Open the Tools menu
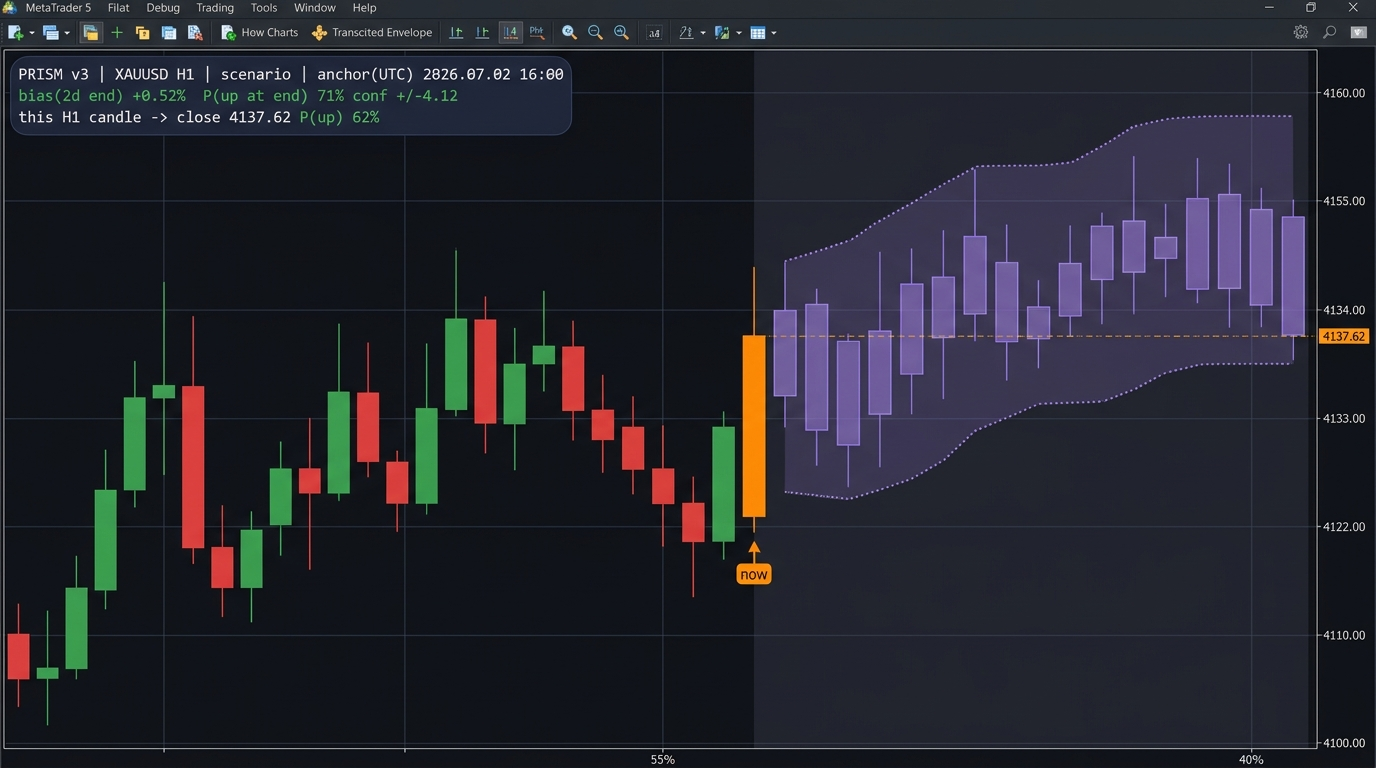Image resolution: width=1376 pixels, height=768 pixels. coord(264,8)
